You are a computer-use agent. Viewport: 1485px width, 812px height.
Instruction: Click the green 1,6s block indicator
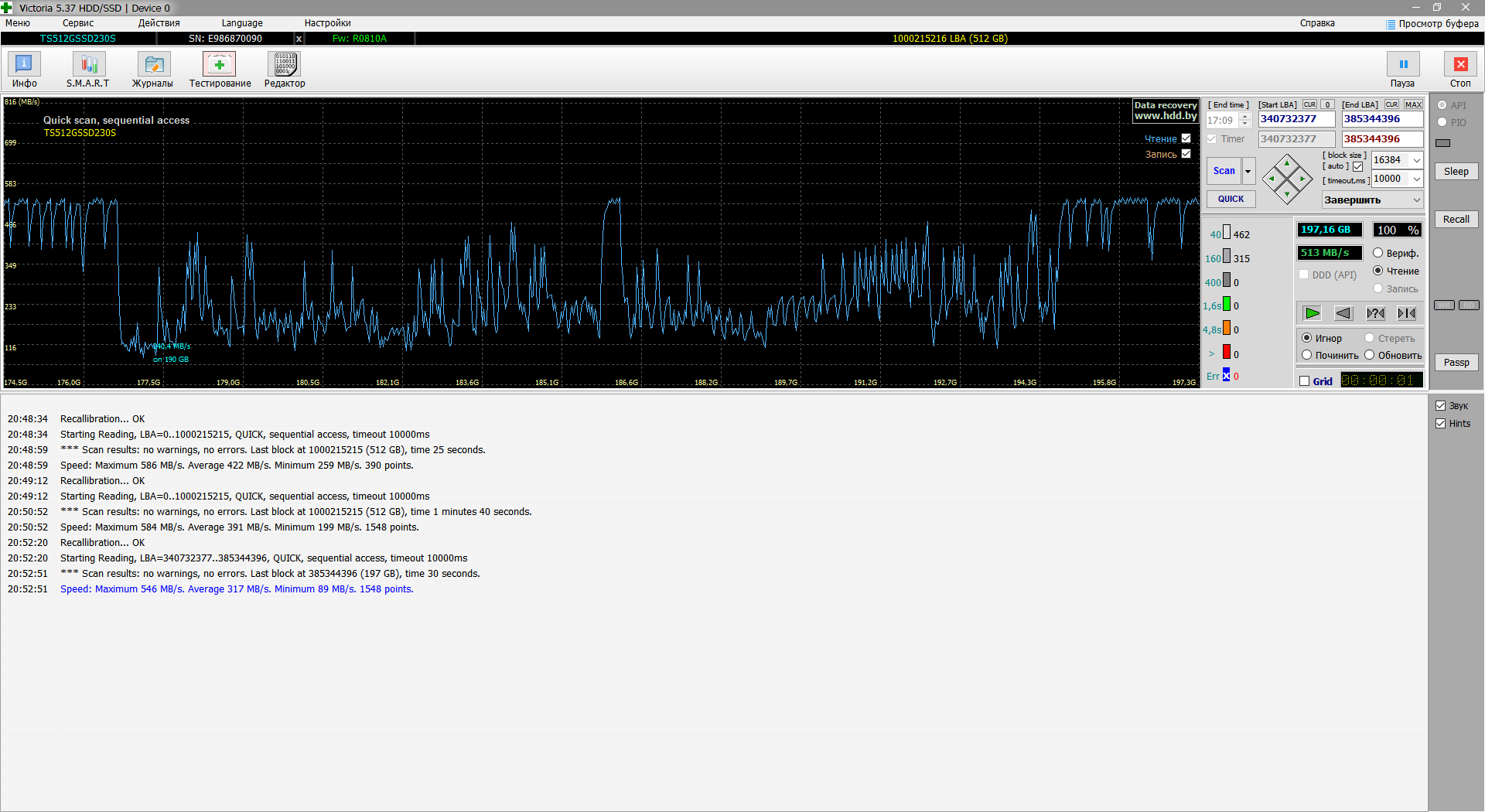click(x=1227, y=304)
